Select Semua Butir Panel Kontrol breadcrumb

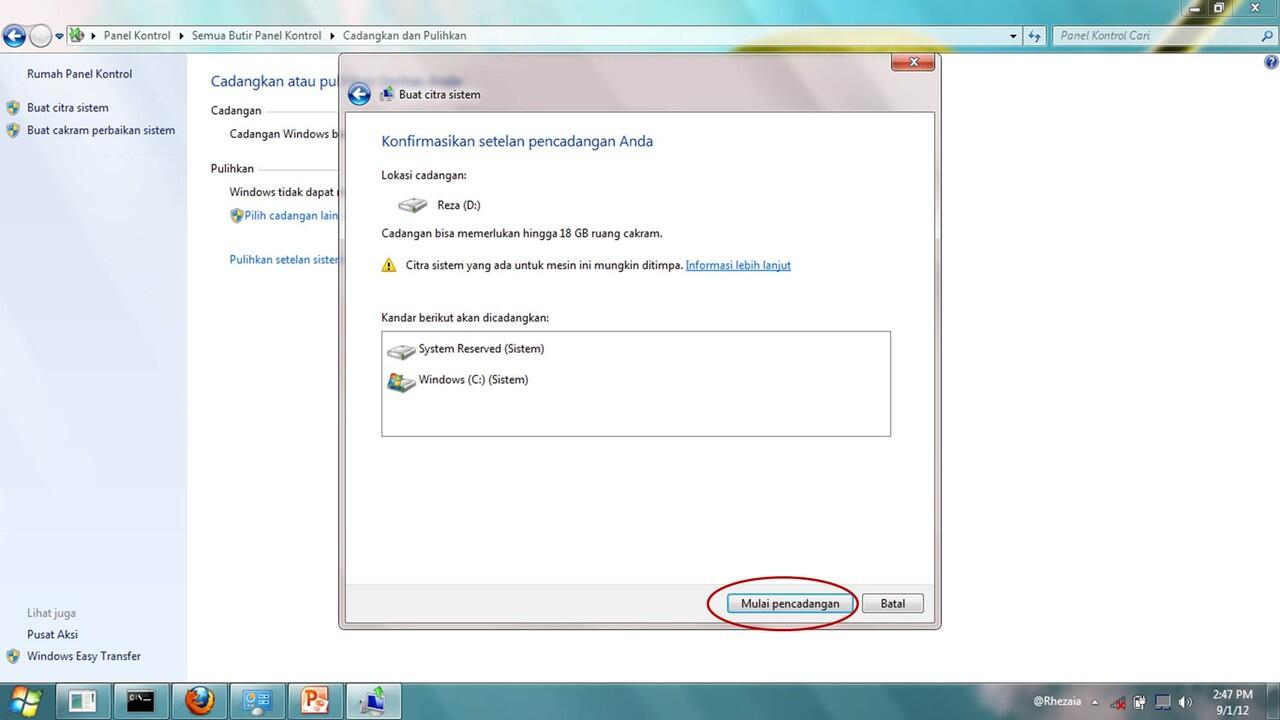pyautogui.click(x=257, y=35)
